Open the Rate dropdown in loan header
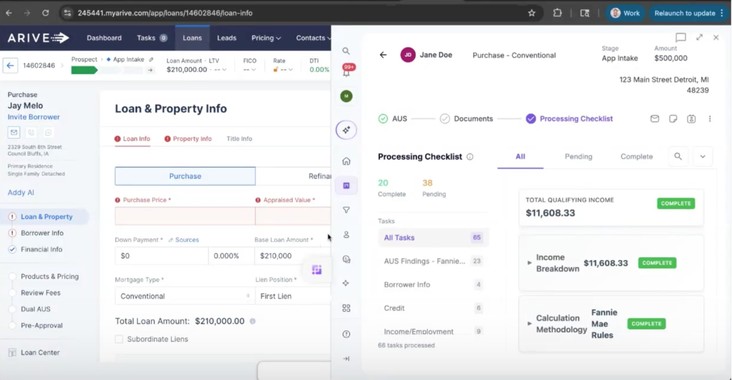The height and width of the screenshot is (380, 732). pyautogui.click(x=283, y=70)
